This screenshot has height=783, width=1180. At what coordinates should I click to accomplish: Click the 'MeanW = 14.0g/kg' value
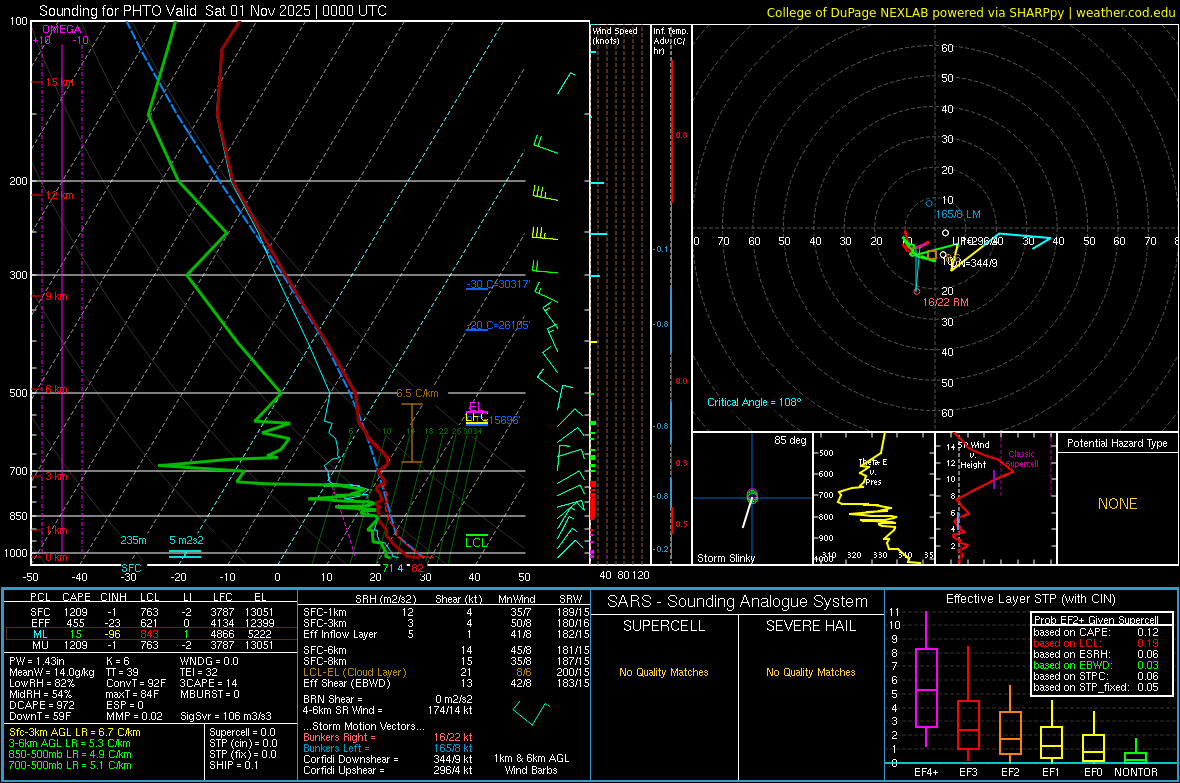pyautogui.click(x=52, y=672)
